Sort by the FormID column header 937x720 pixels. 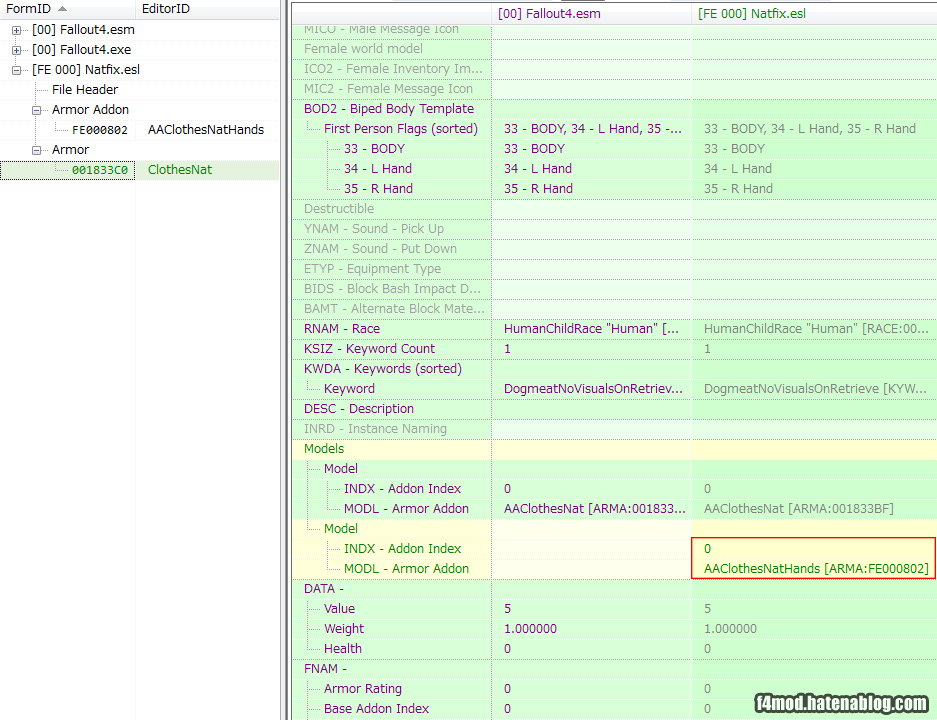pos(68,9)
